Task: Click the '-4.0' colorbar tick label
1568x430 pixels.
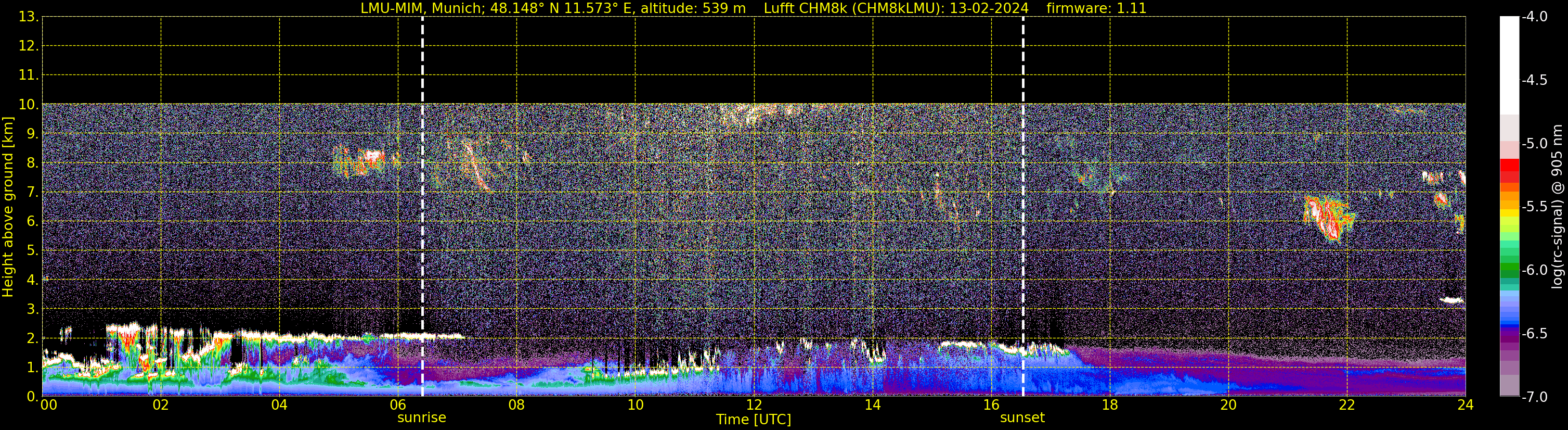Action: point(1534,17)
